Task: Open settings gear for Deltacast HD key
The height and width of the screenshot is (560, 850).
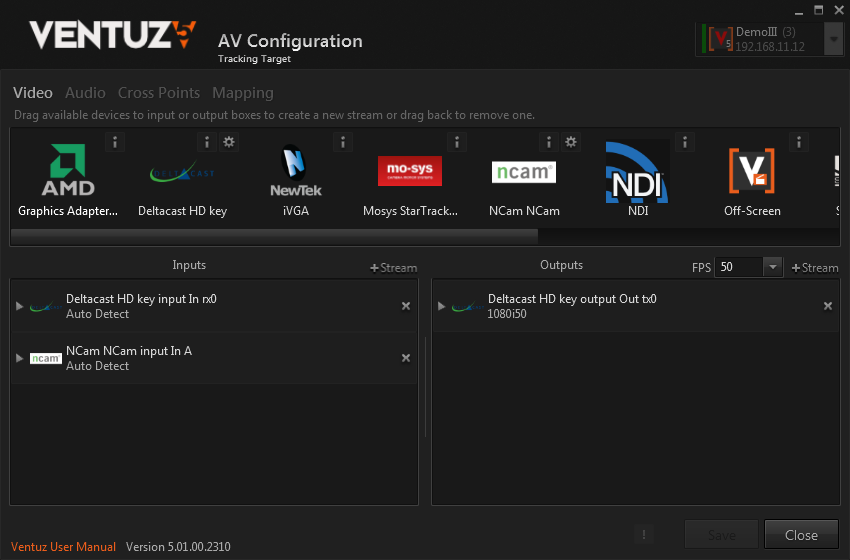Action: tap(229, 142)
